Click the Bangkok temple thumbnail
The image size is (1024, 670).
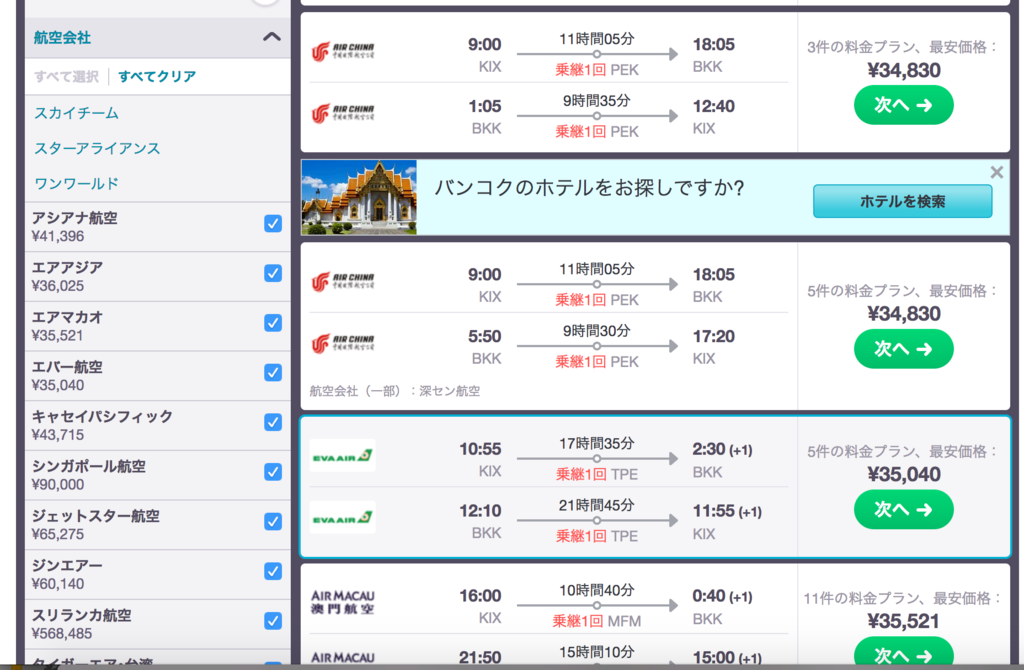(359, 197)
